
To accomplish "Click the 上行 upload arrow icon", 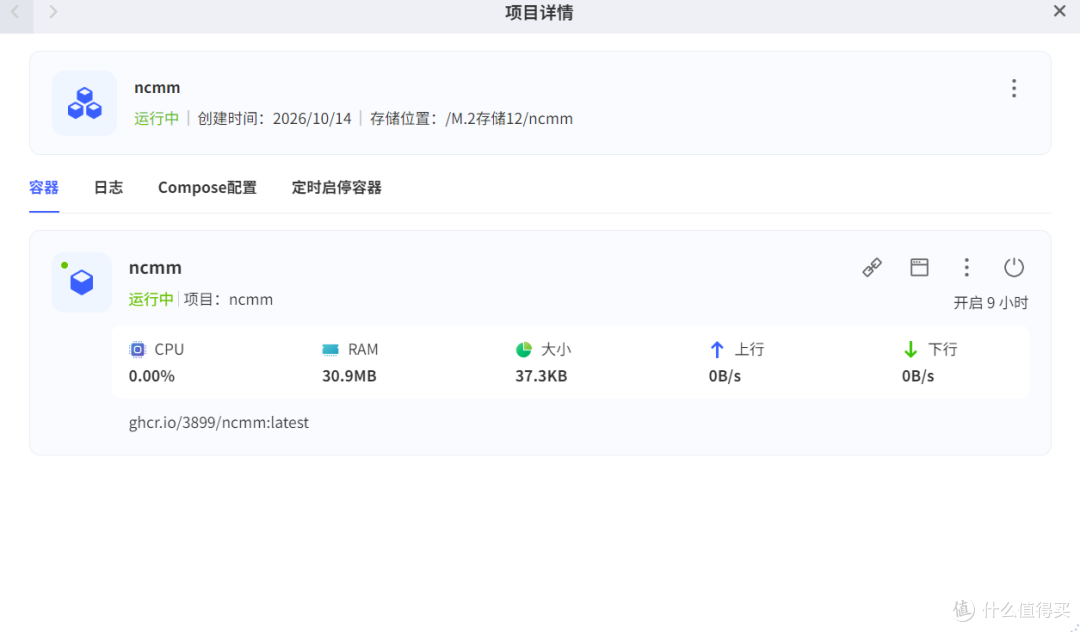I will pyautogui.click(x=716, y=350).
